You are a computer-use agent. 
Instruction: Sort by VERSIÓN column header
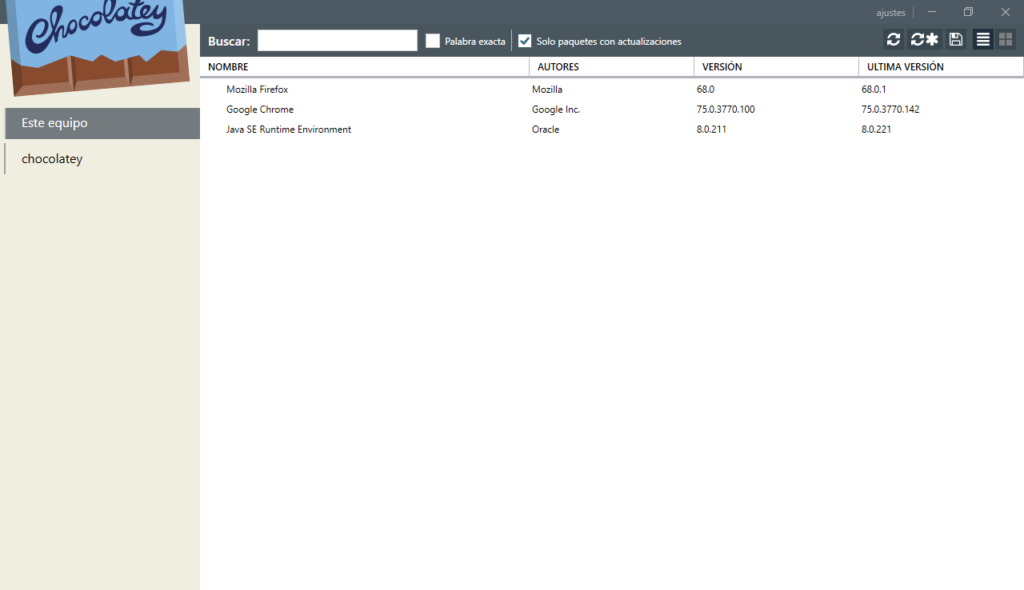tap(776, 67)
